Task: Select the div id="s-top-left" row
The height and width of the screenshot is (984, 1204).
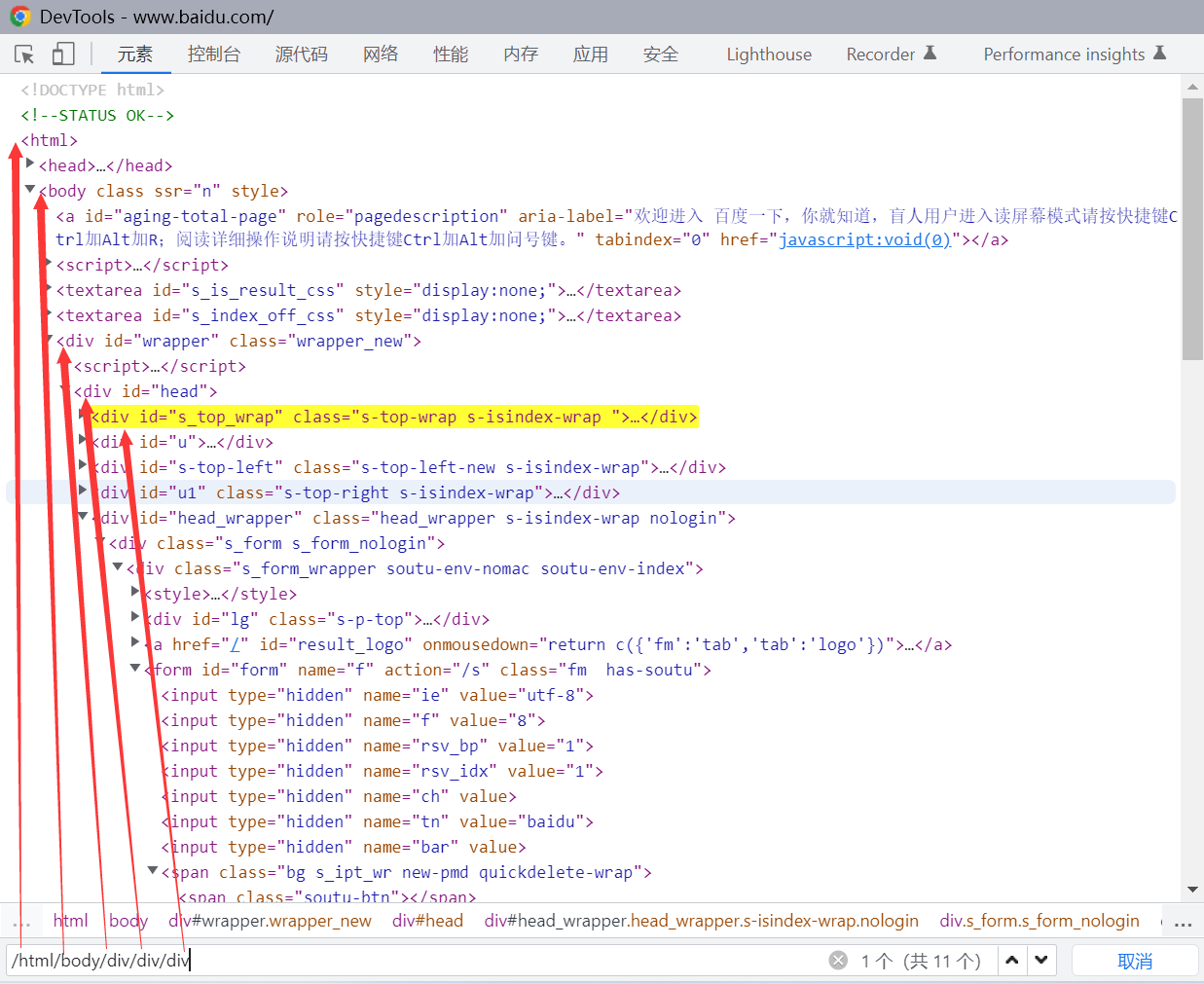Action: click(x=409, y=467)
